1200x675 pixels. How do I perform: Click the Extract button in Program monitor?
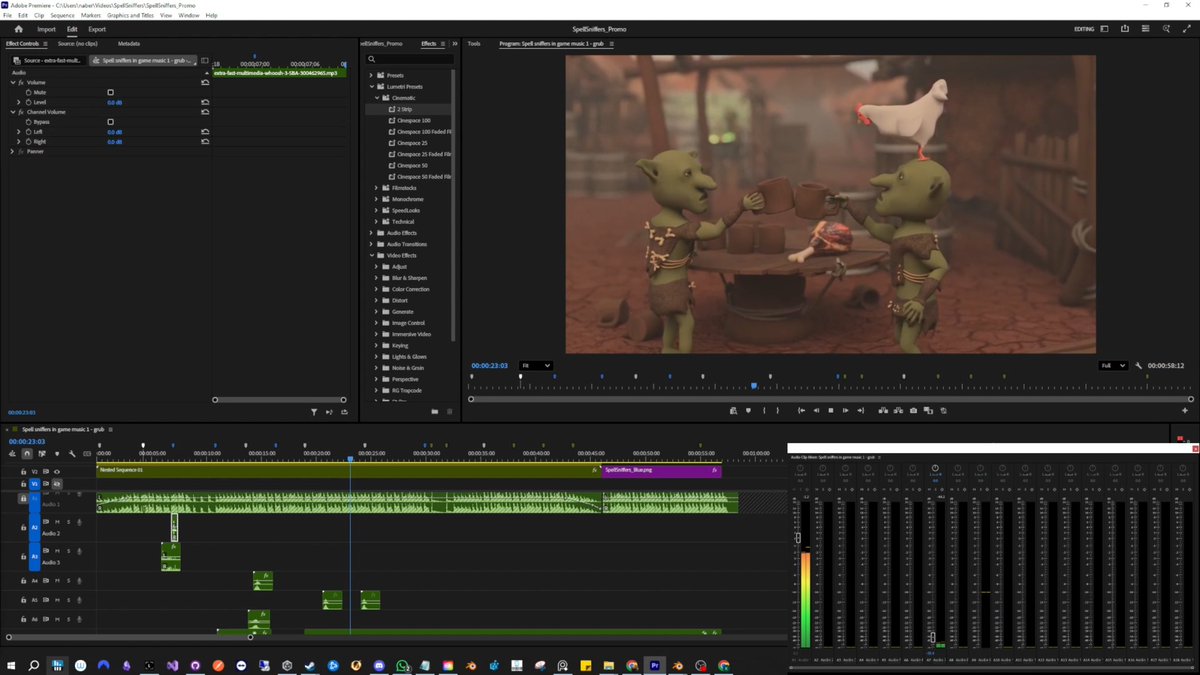[898, 410]
